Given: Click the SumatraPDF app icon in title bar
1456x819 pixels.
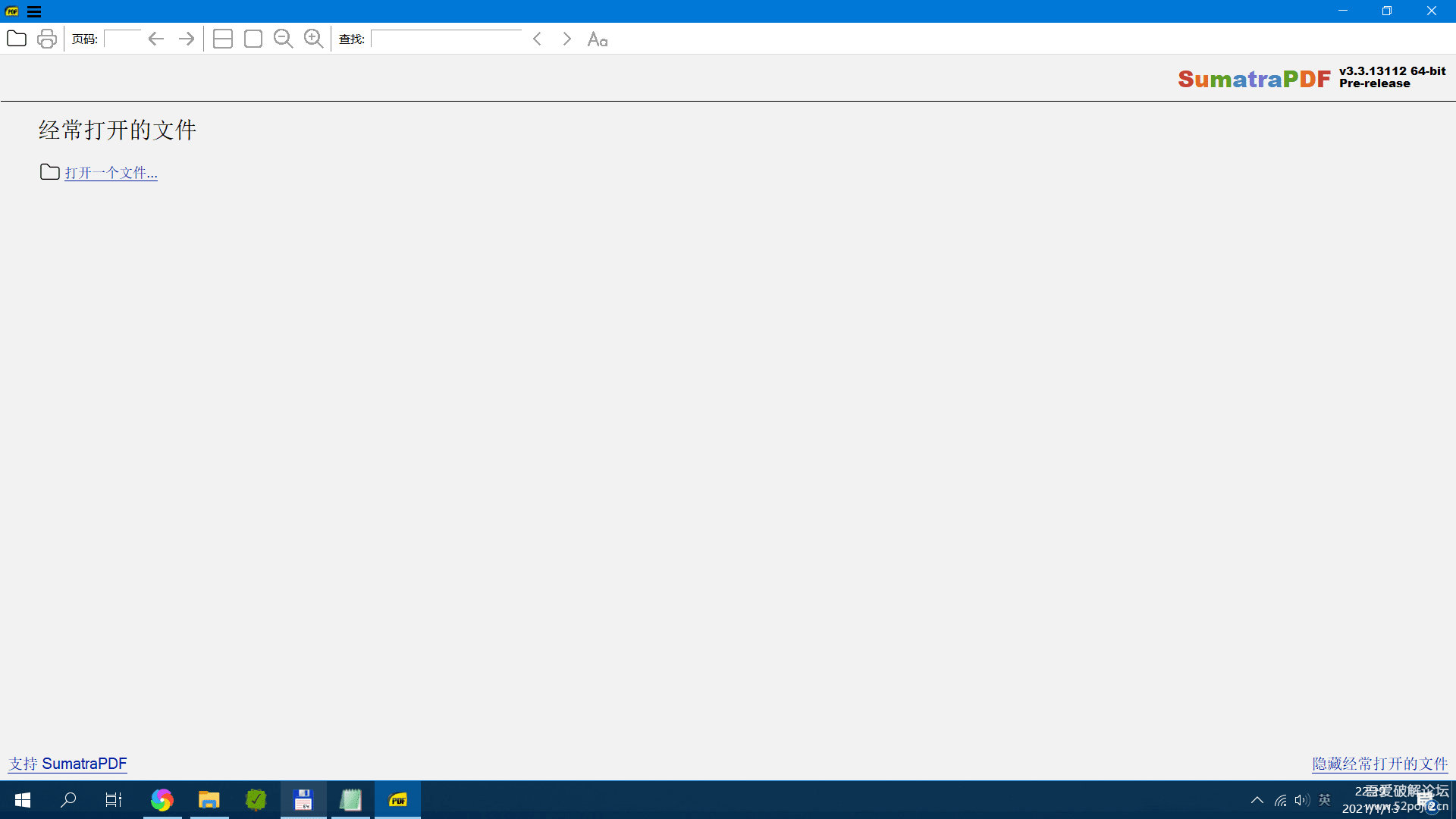Looking at the screenshot, I should (x=12, y=11).
